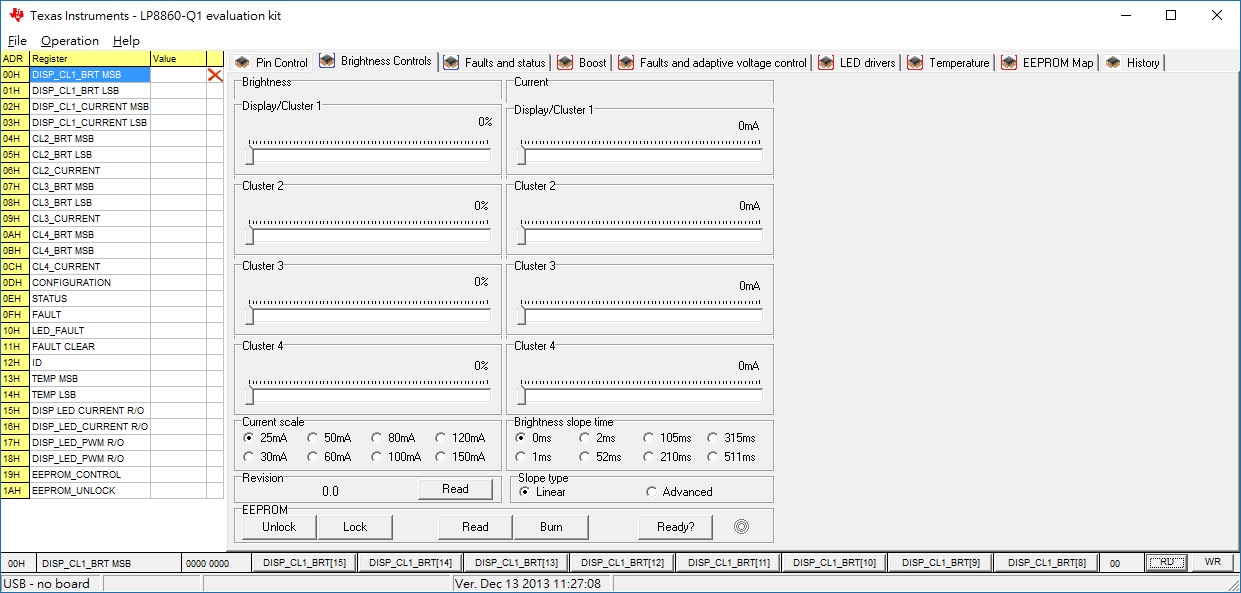
Task: Select 30mA current scale
Action: (266, 457)
